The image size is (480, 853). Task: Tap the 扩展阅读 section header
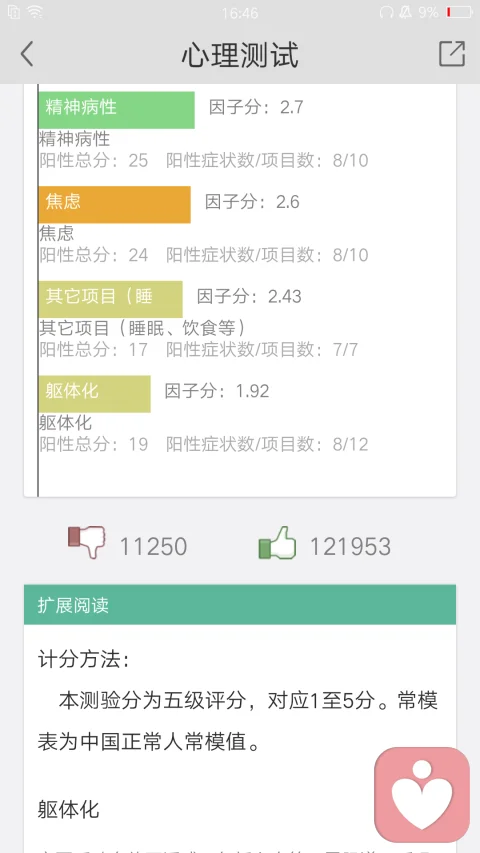tap(239, 605)
